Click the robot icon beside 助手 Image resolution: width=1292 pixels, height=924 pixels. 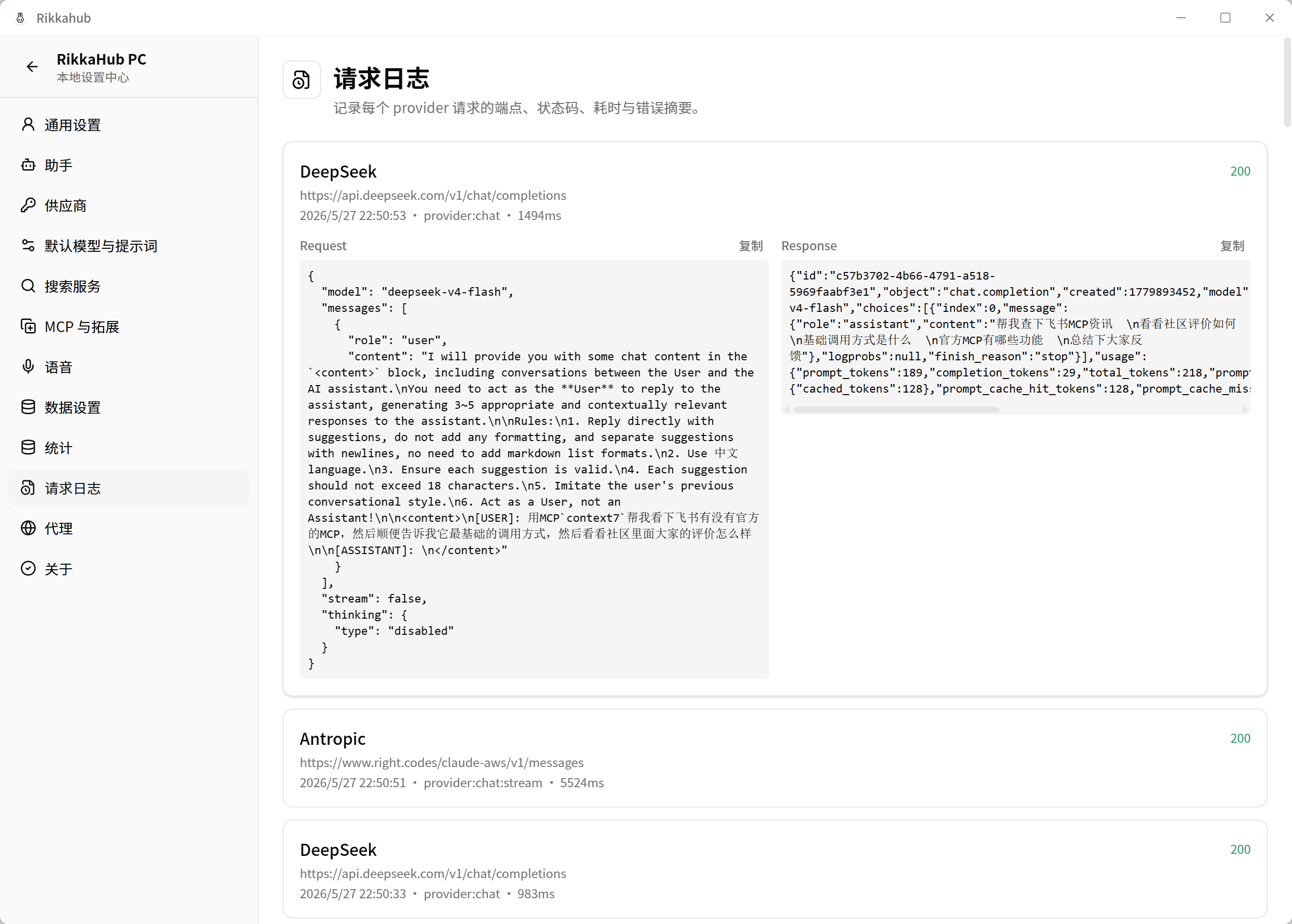[28, 165]
